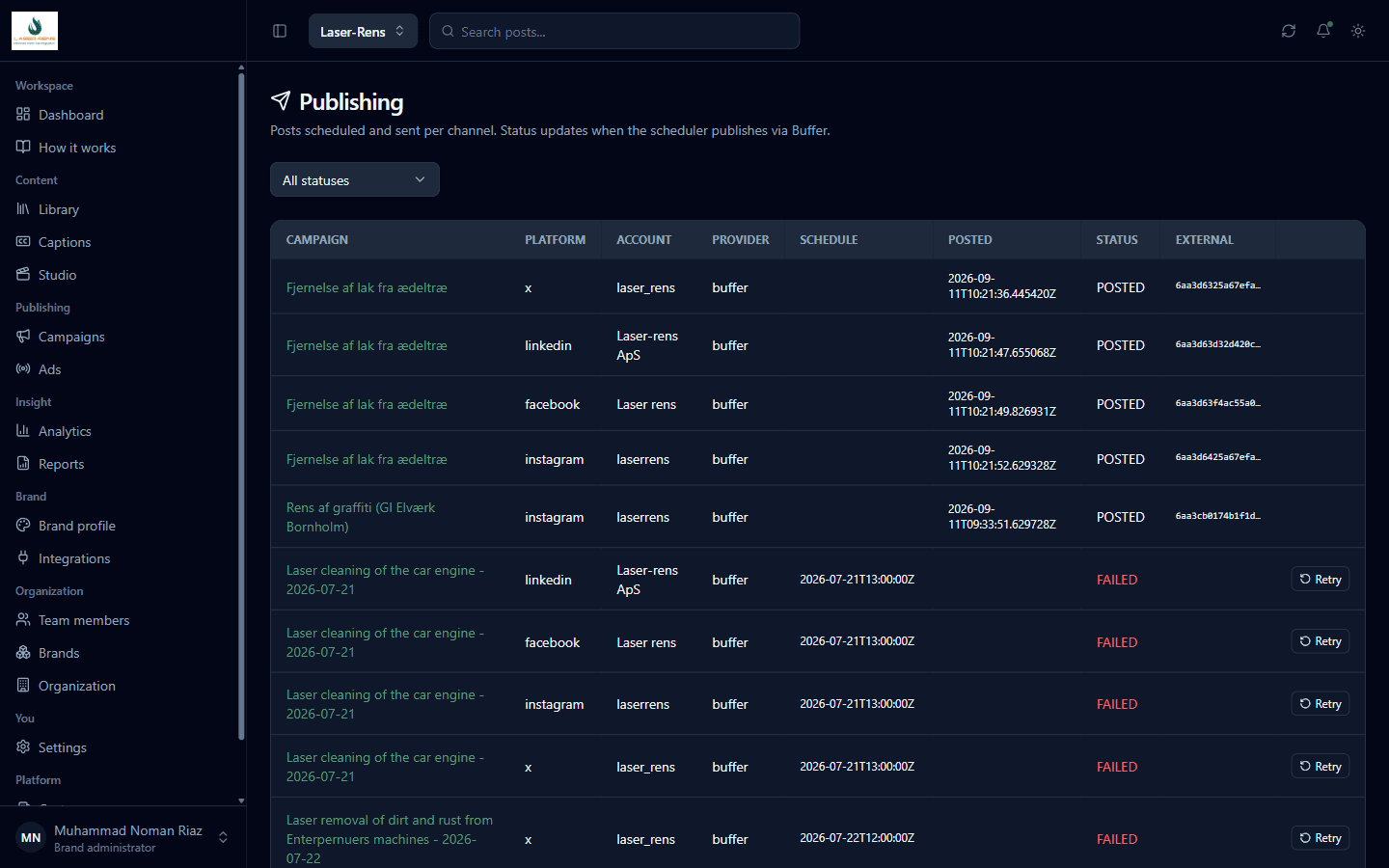
Task: Open Fjernelse af lak campaign in the linkedin row
Action: pyautogui.click(x=367, y=345)
